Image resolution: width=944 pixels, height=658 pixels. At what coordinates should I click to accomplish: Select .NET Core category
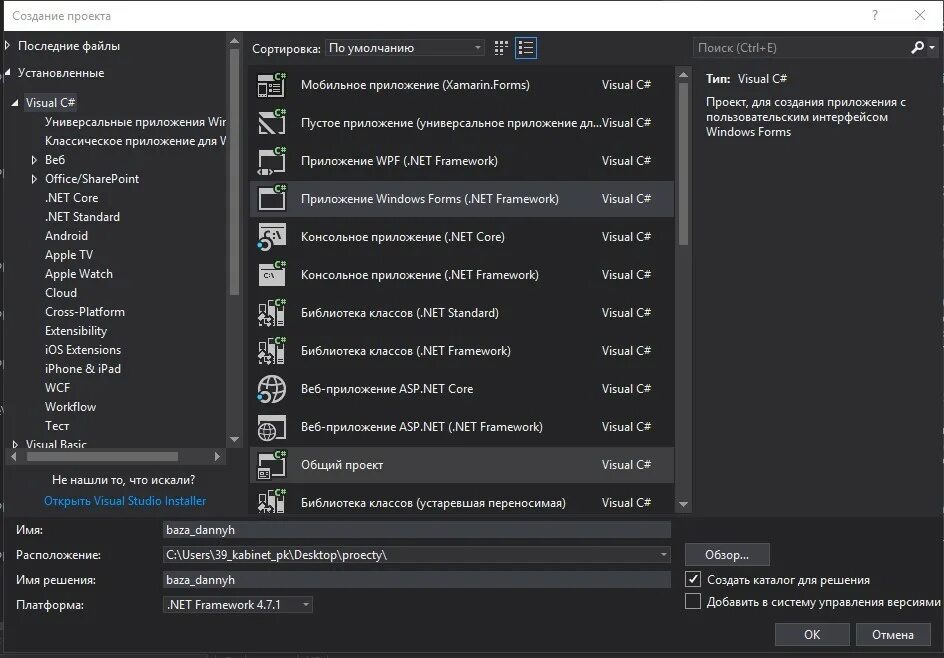click(x=72, y=197)
